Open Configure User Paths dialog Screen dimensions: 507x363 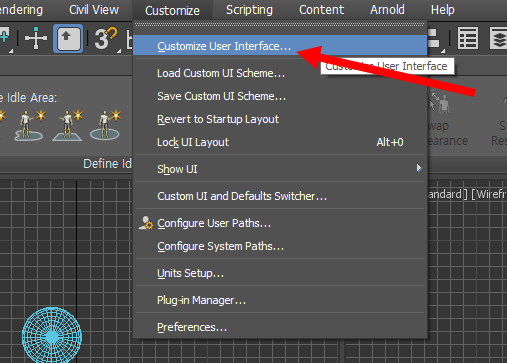pyautogui.click(x=280, y=223)
